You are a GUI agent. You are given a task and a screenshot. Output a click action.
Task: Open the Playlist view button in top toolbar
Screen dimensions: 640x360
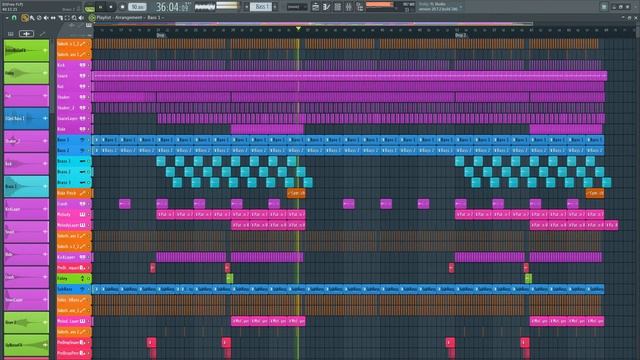point(316,7)
